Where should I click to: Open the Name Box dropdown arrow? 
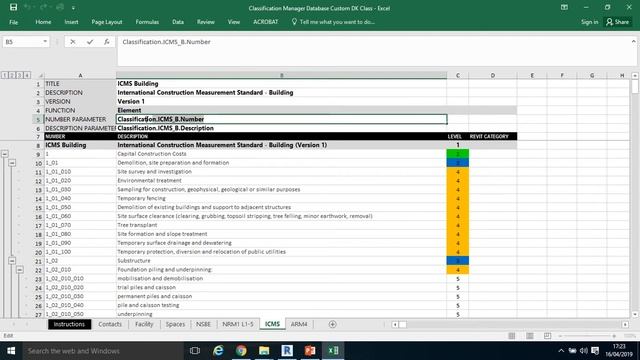click(45, 42)
